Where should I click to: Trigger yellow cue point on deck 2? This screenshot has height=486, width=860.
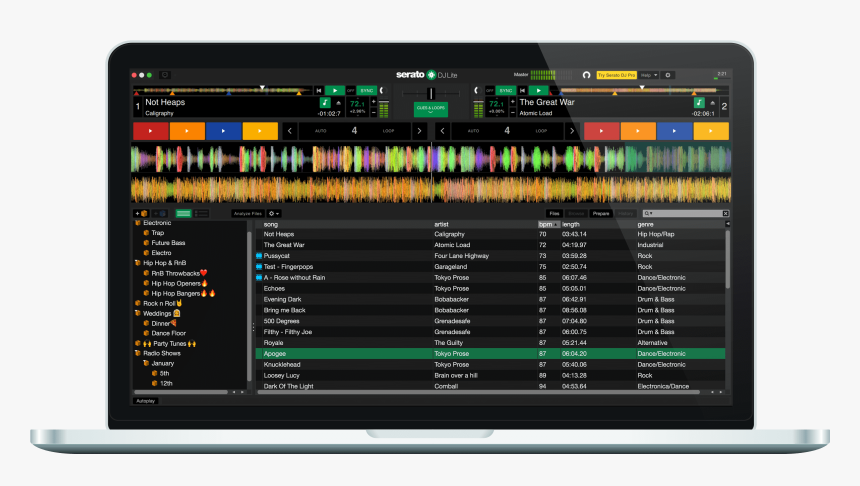pyautogui.click(x=711, y=131)
